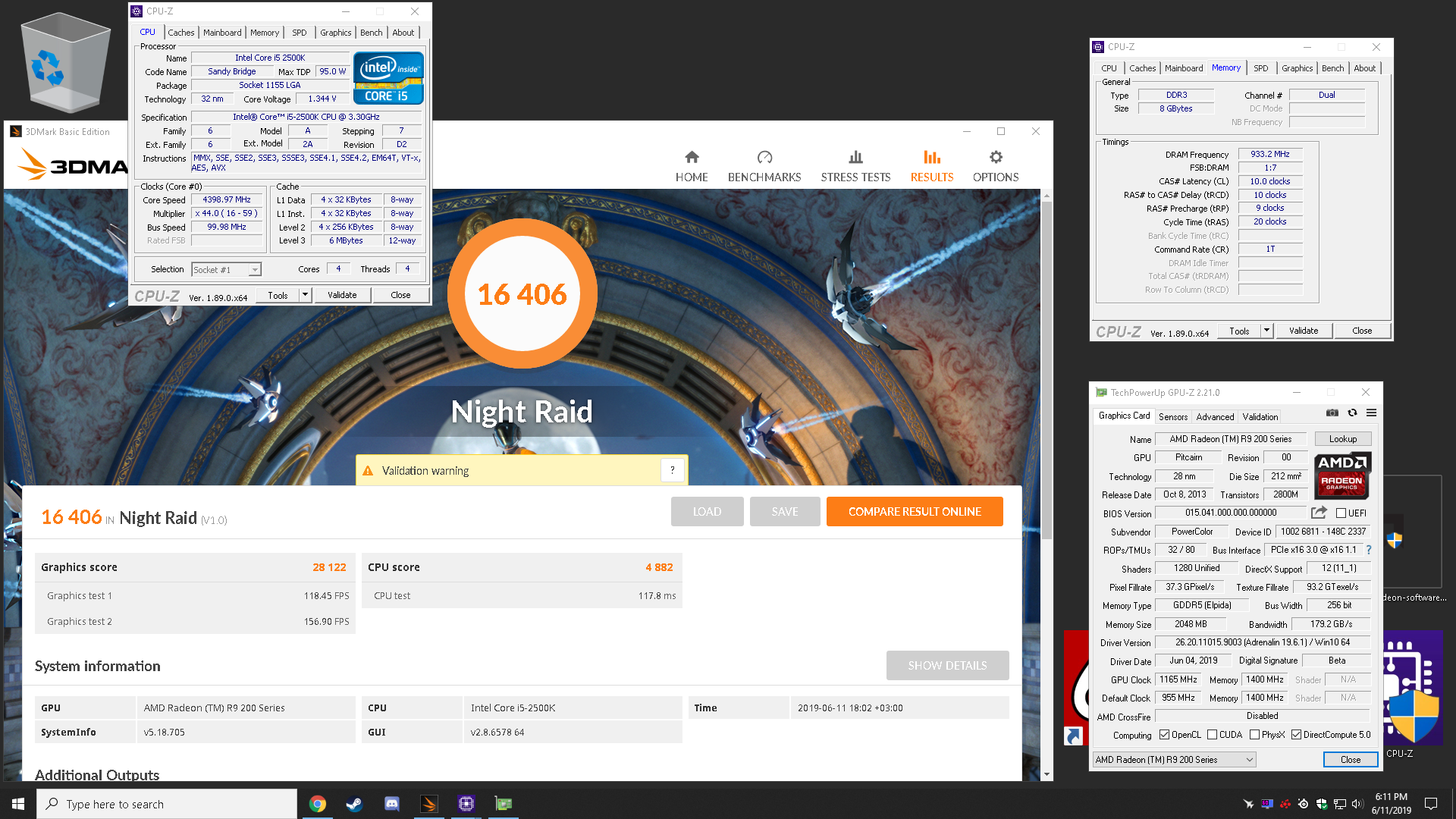Open SPD tab in CPU-Z memory window
The width and height of the screenshot is (1456, 819).
(1260, 68)
